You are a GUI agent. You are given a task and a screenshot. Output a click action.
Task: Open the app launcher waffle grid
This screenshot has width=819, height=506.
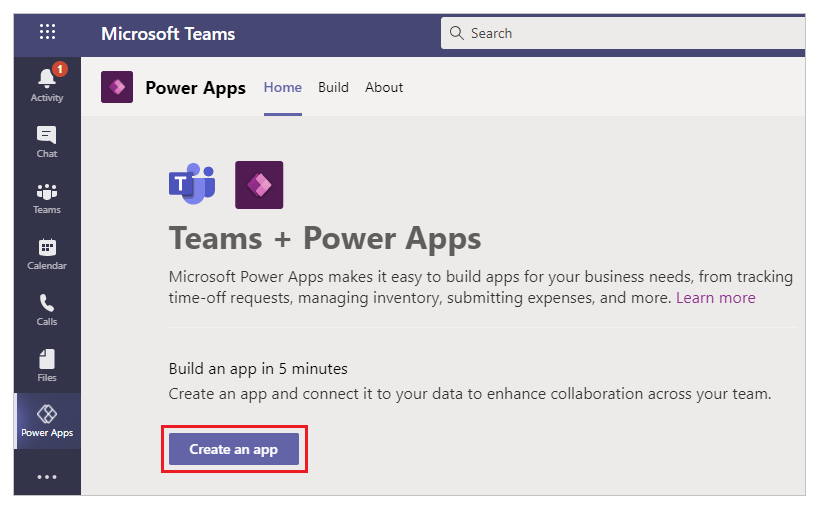[x=47, y=32]
